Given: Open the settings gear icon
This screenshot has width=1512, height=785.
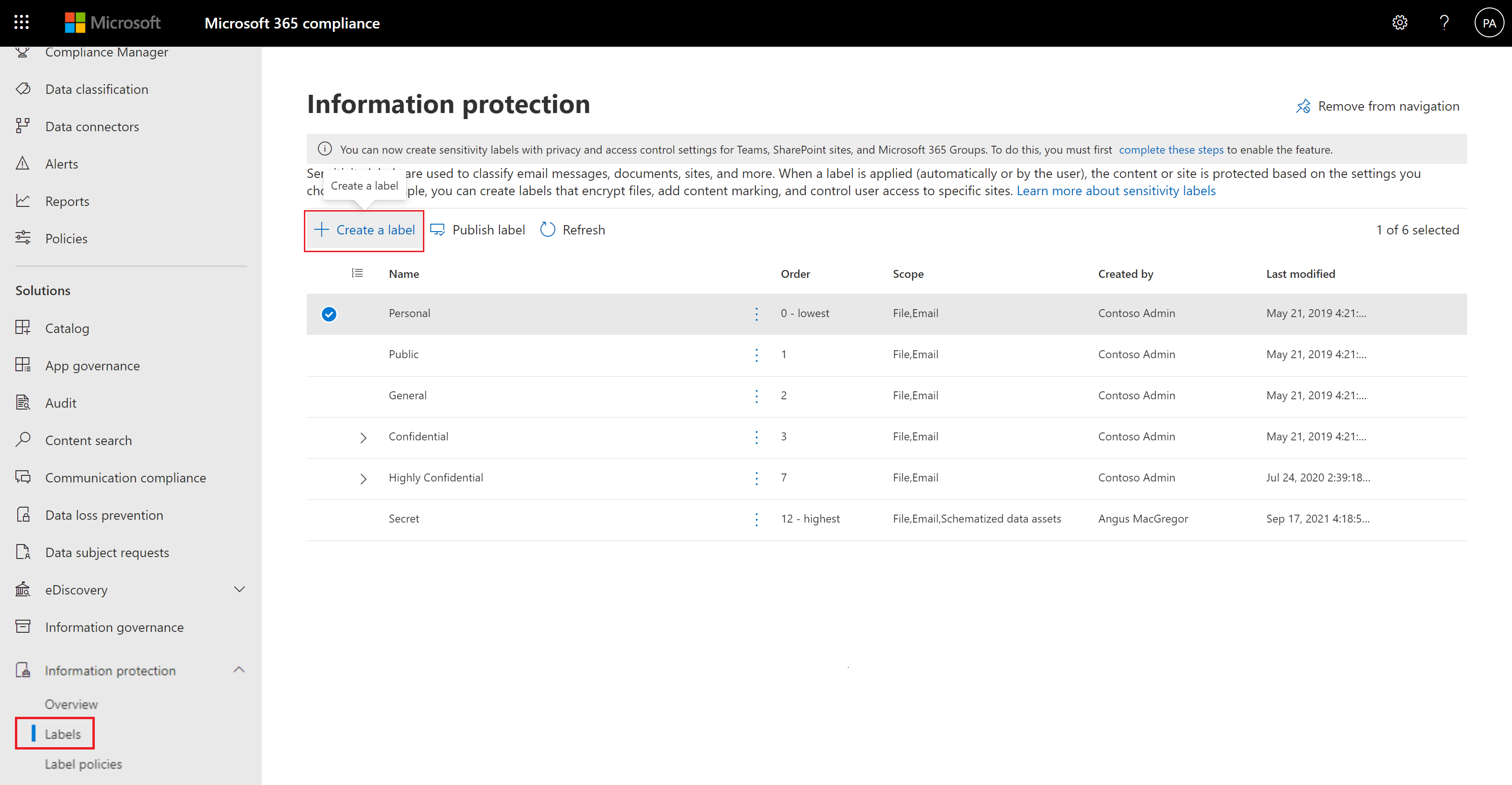Looking at the screenshot, I should (1399, 23).
